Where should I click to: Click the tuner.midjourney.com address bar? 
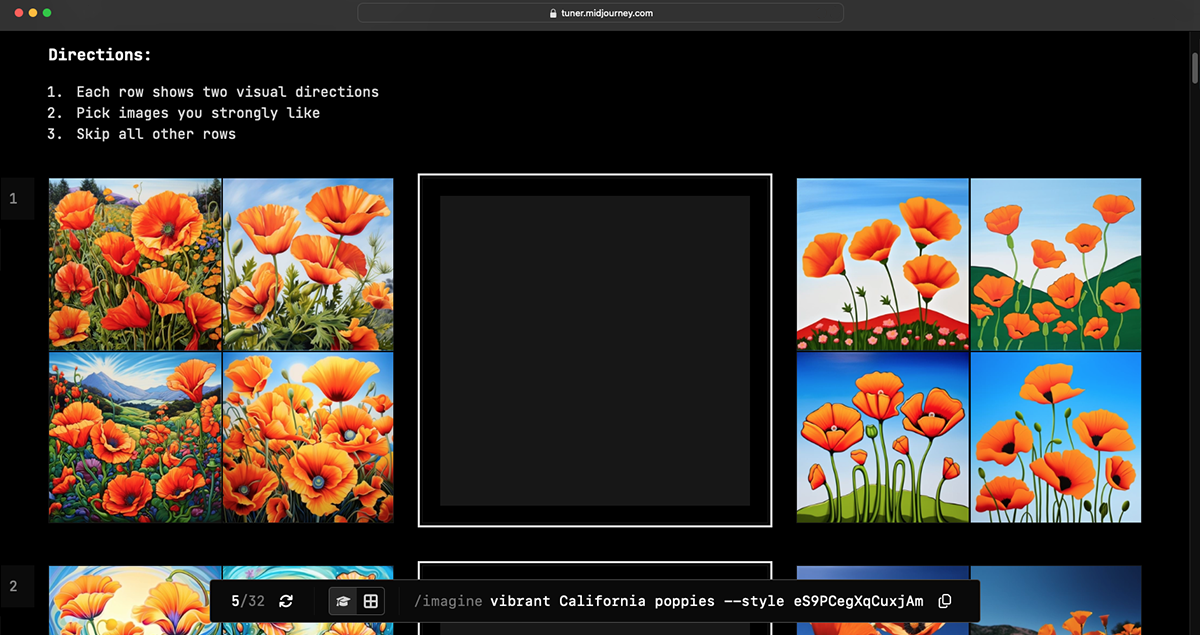600,13
